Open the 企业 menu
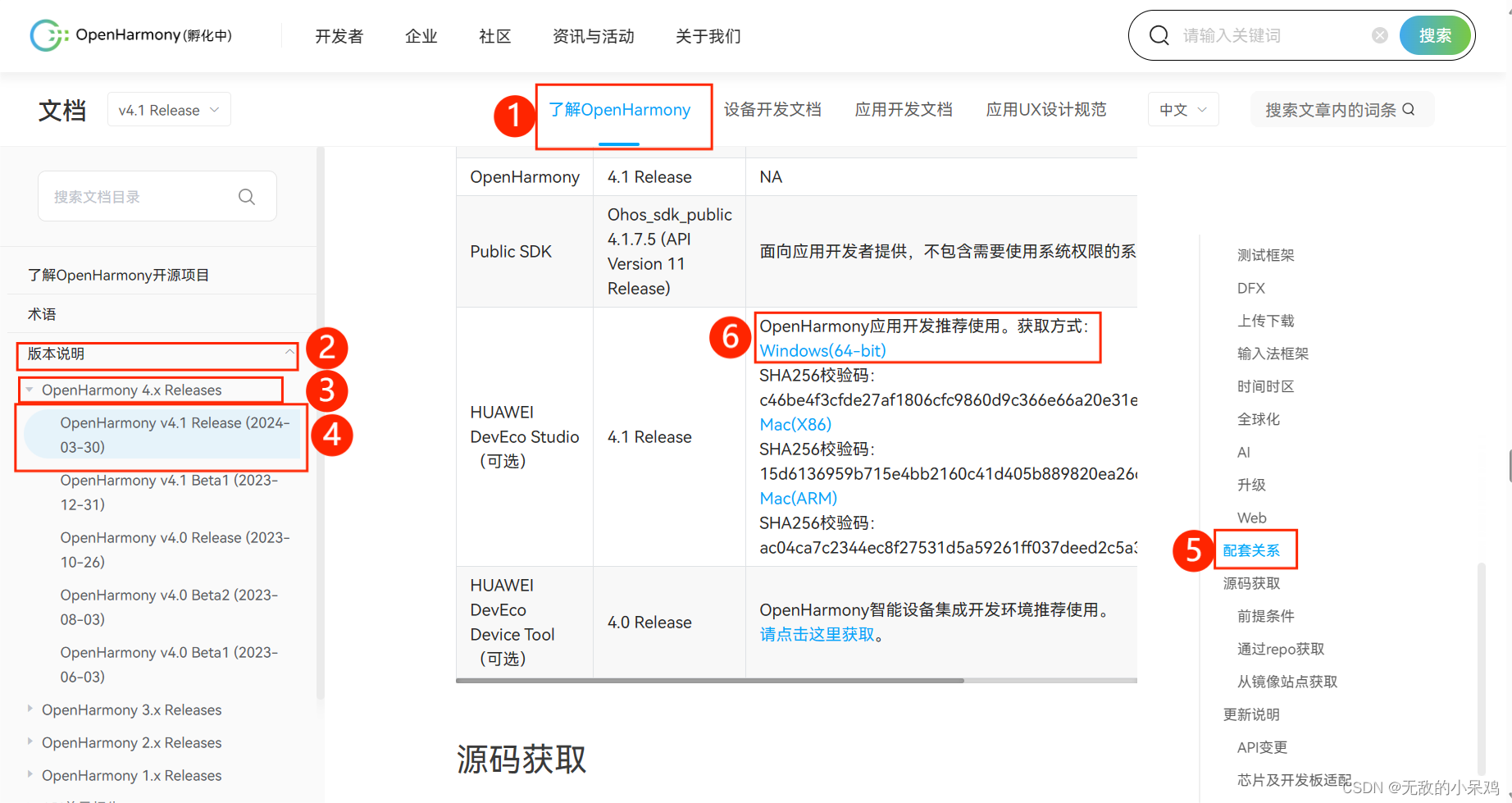 (x=421, y=36)
